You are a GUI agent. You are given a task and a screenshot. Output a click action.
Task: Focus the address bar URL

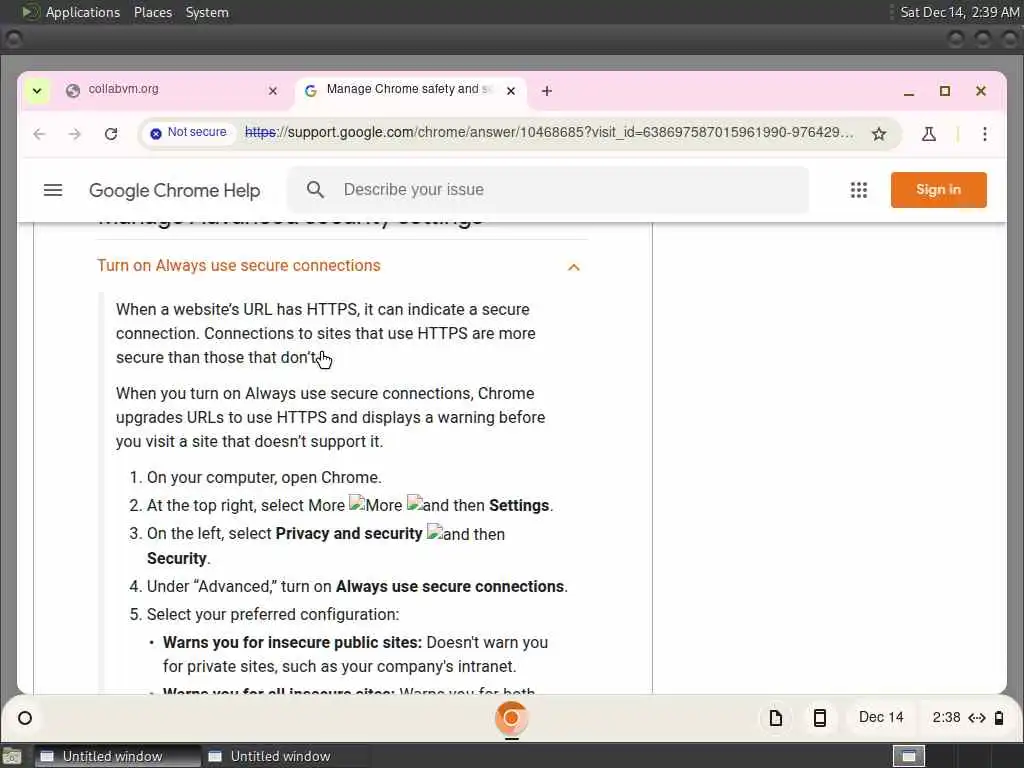click(x=549, y=133)
